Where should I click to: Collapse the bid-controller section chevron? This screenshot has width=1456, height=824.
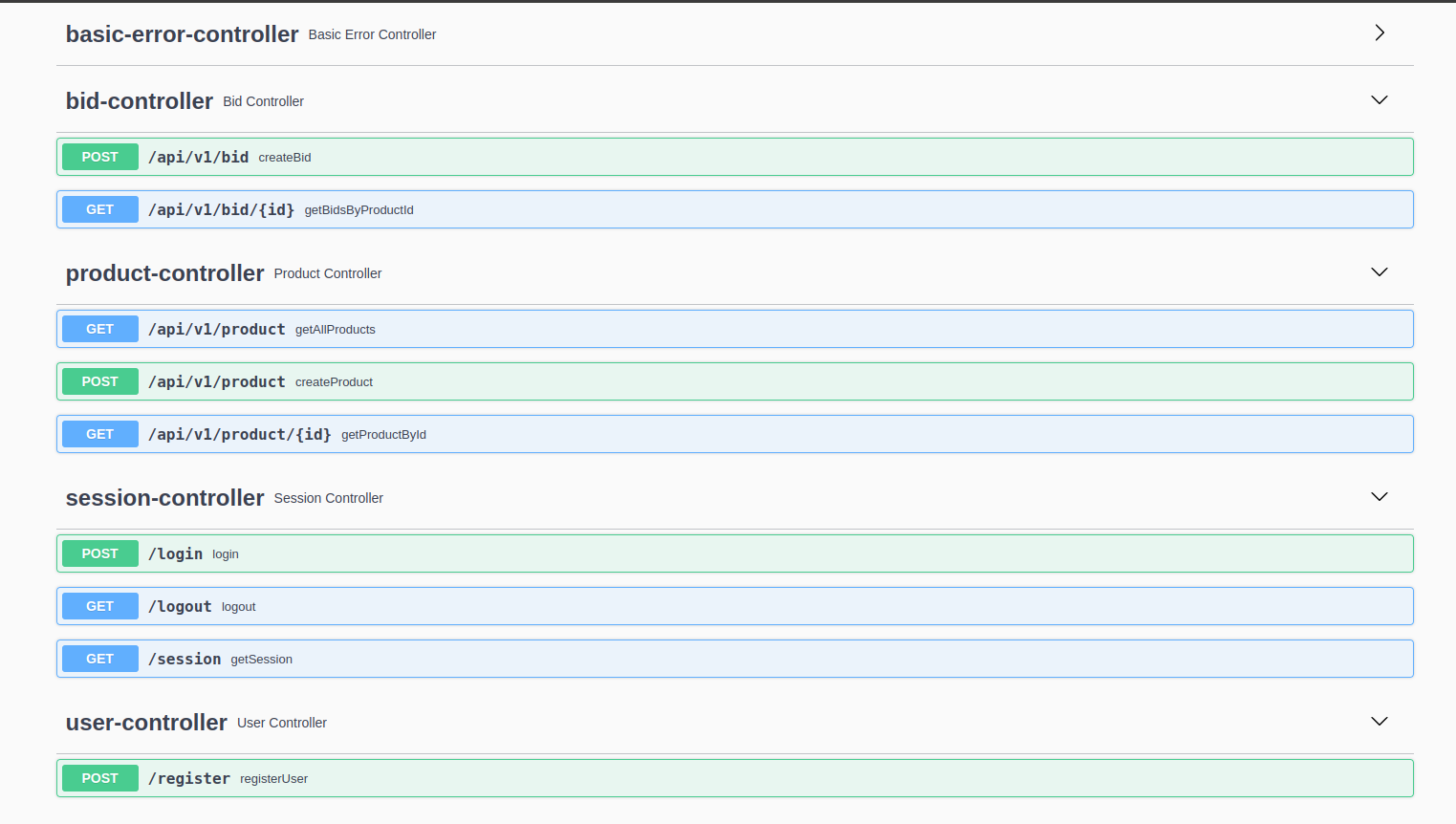[x=1379, y=100]
